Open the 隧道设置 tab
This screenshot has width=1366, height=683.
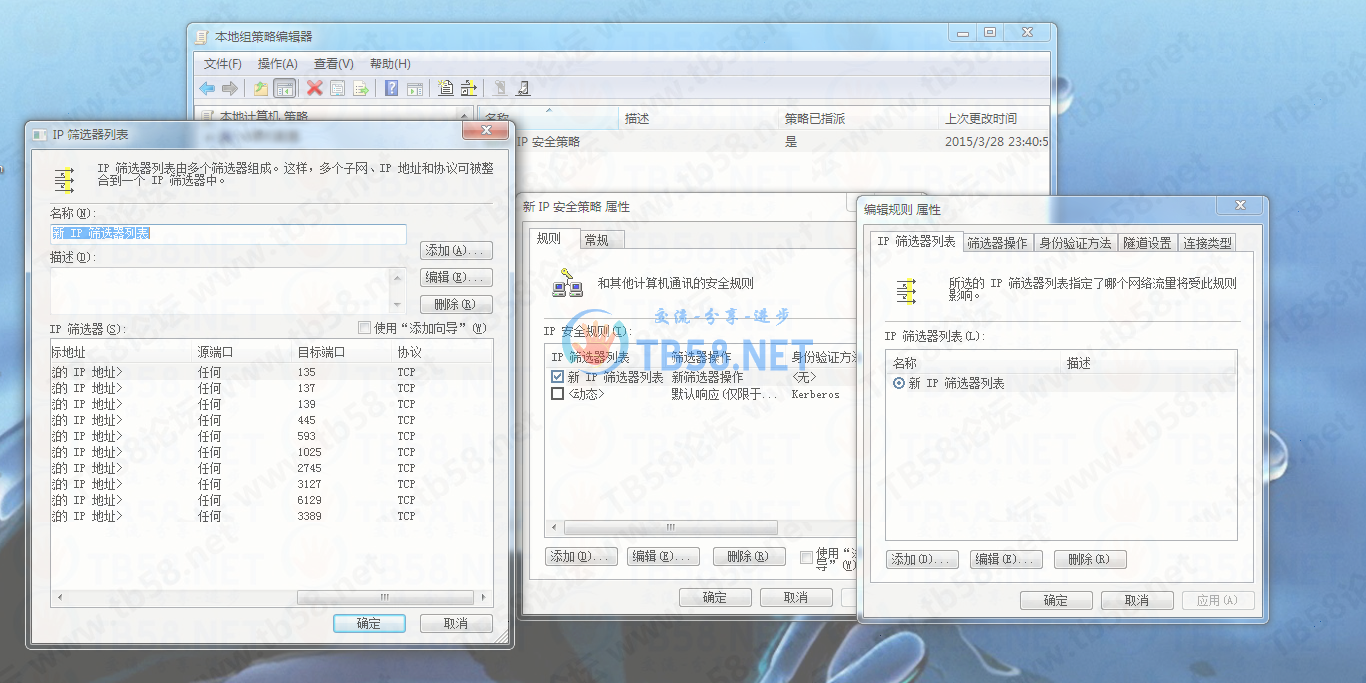(x=1147, y=243)
